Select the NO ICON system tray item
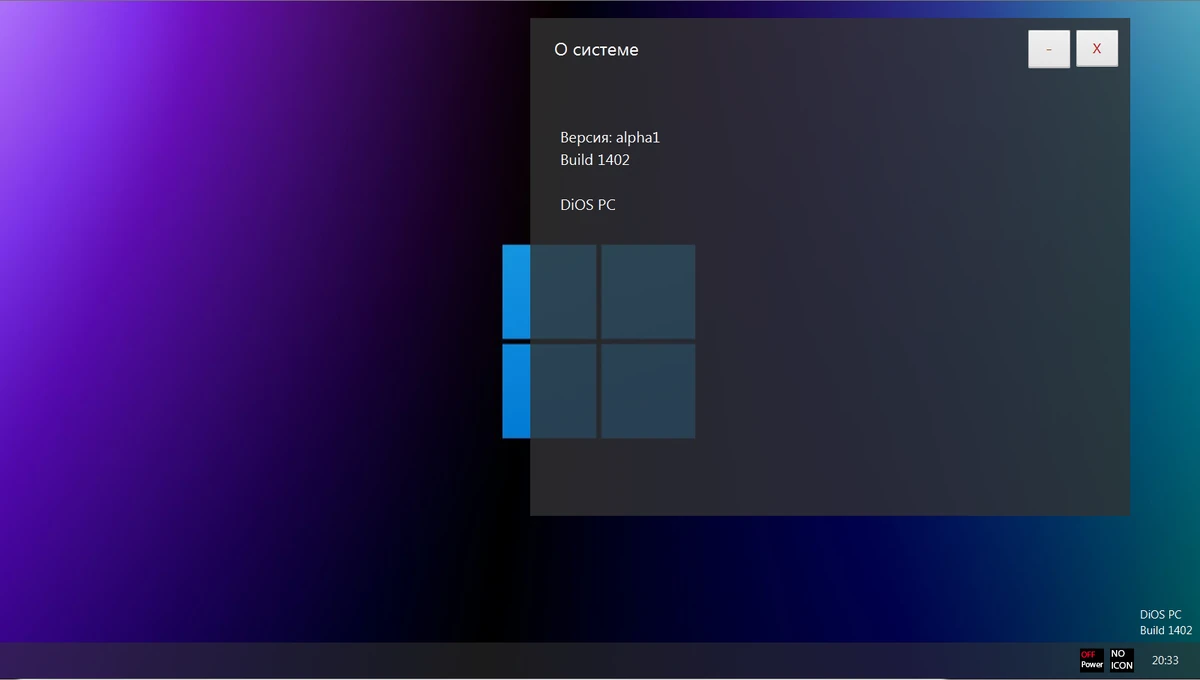The height and width of the screenshot is (680, 1200). coord(1120,660)
